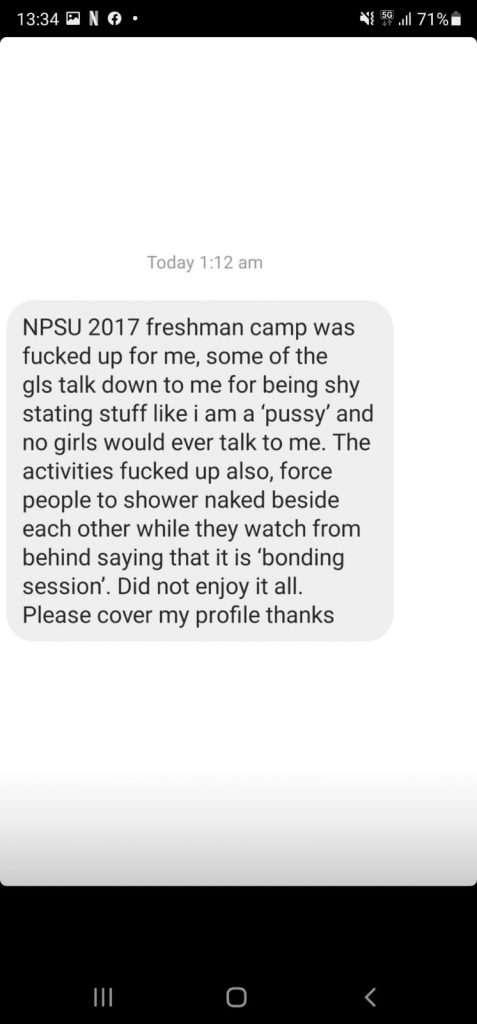Viewport: 477px width, 1024px height.
Task: Go to home screen via circle button
Action: (237, 997)
